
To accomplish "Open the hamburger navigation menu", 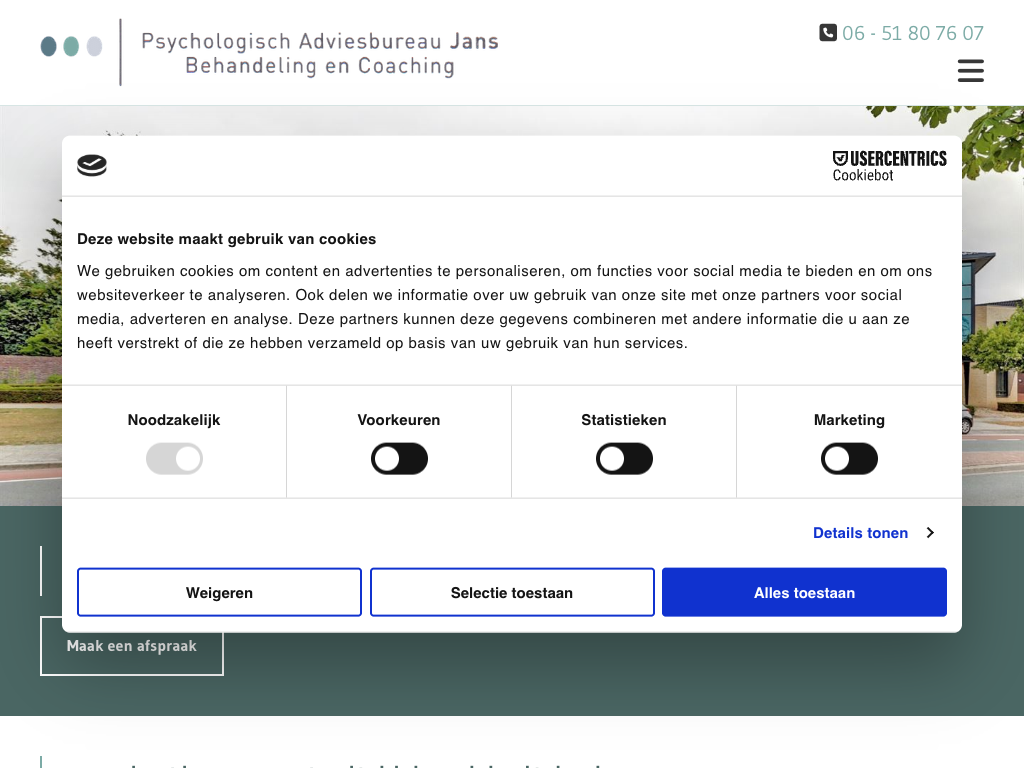I will pyautogui.click(x=970, y=71).
